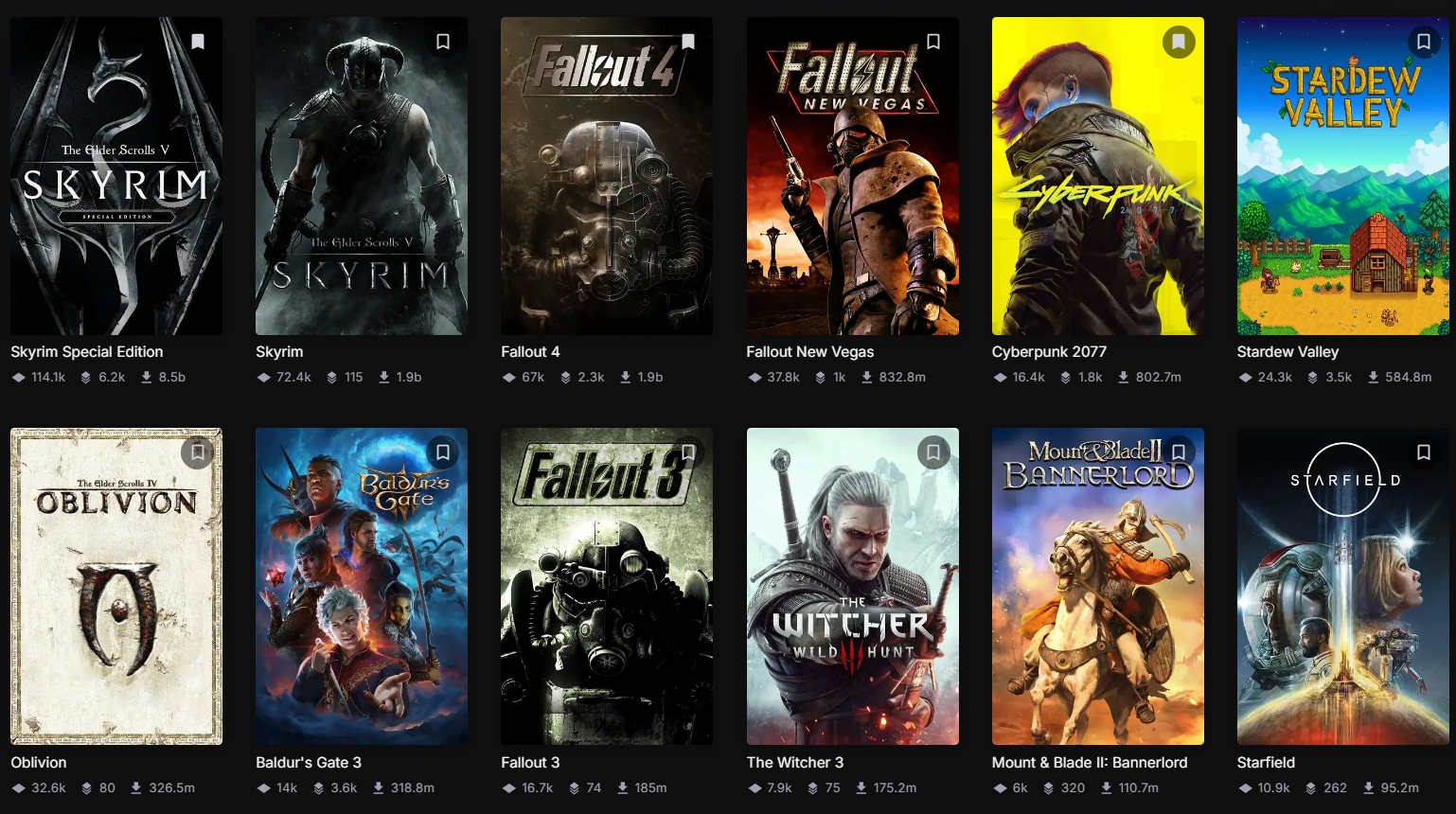
Task: Bookmark the Stardew Valley game
Action: pyautogui.click(x=1424, y=42)
